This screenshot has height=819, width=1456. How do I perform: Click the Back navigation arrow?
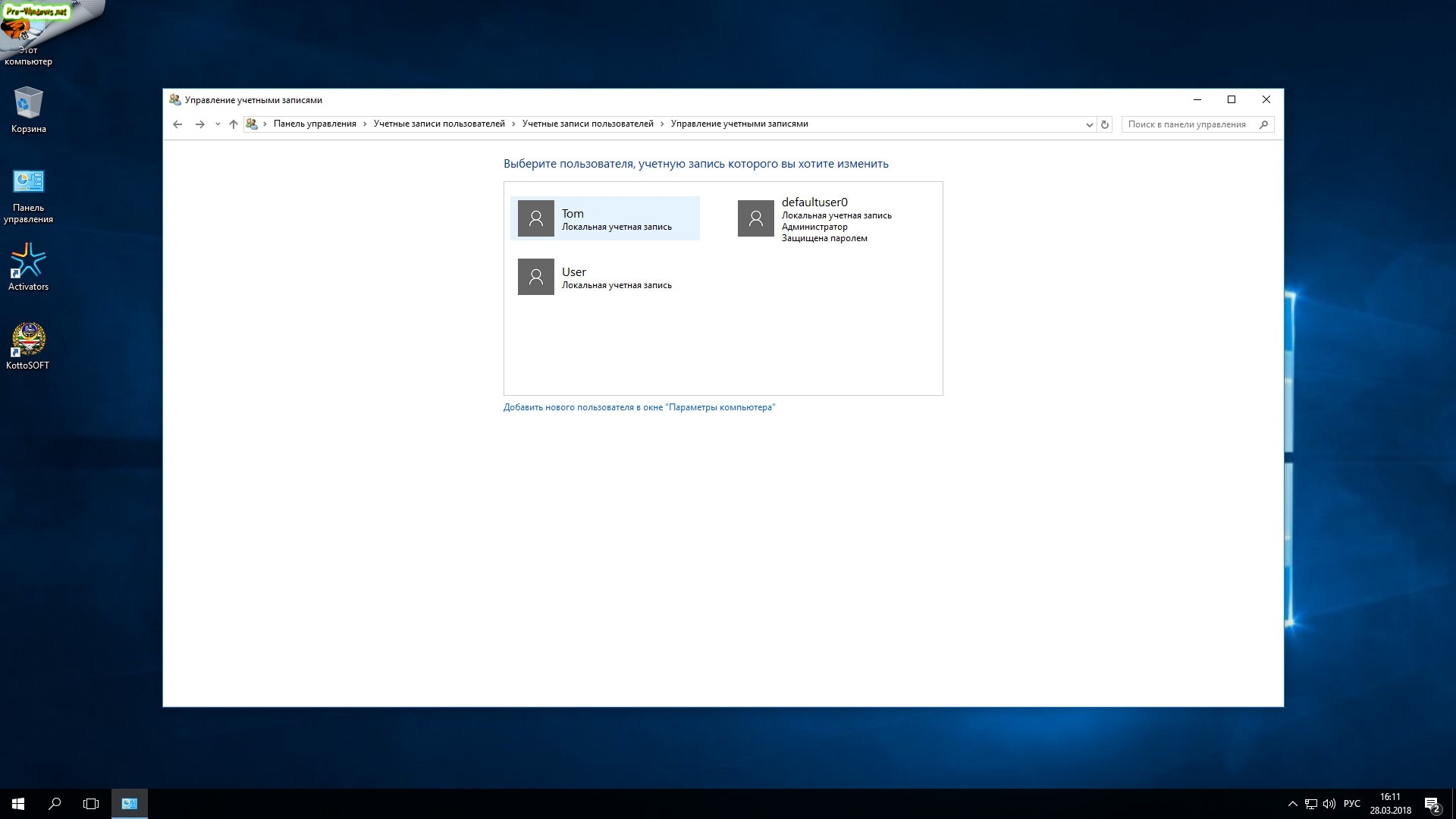click(177, 124)
